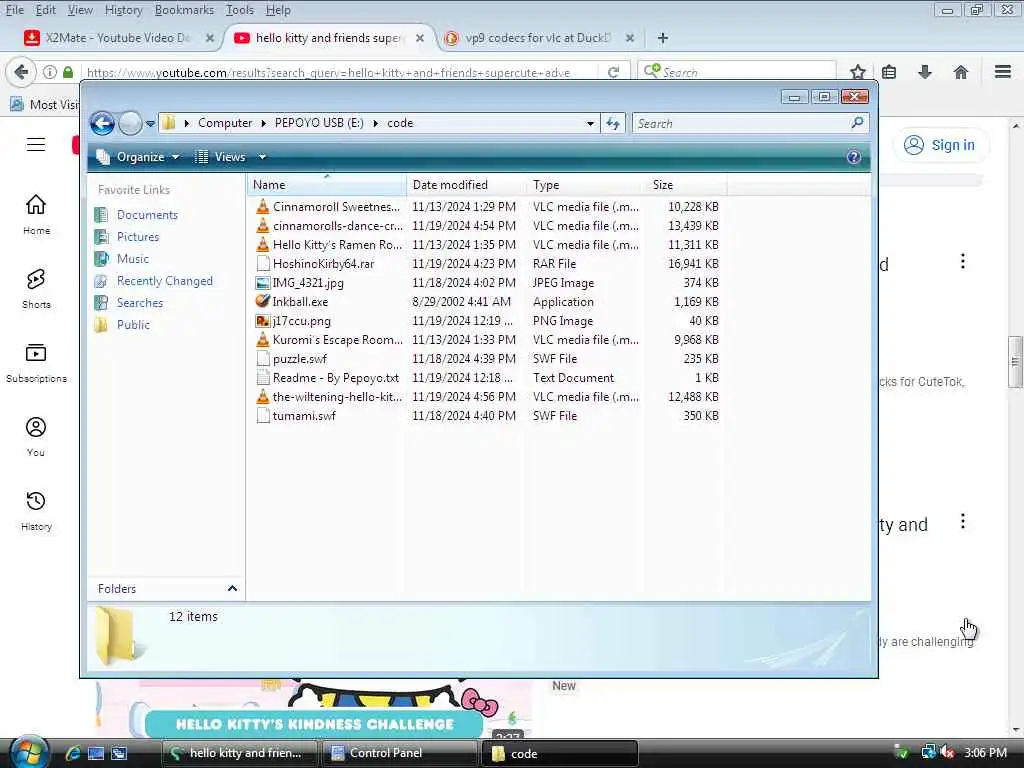The height and width of the screenshot is (768, 1024).
Task: Click the arrow after PEPOYO USB (E:) breadcrumb
Action: click(376, 123)
